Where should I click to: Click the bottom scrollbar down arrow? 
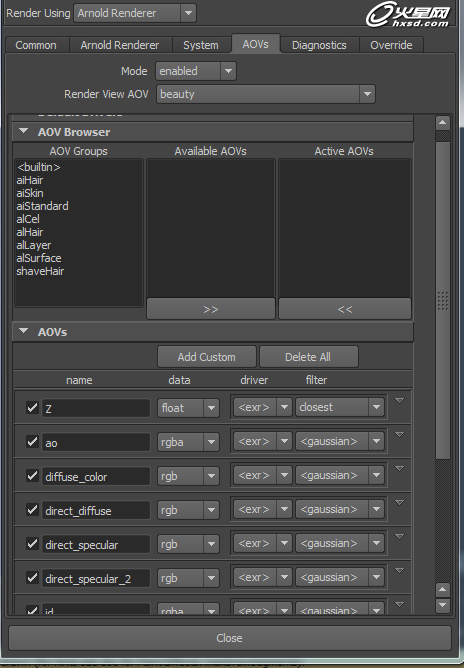point(443,605)
